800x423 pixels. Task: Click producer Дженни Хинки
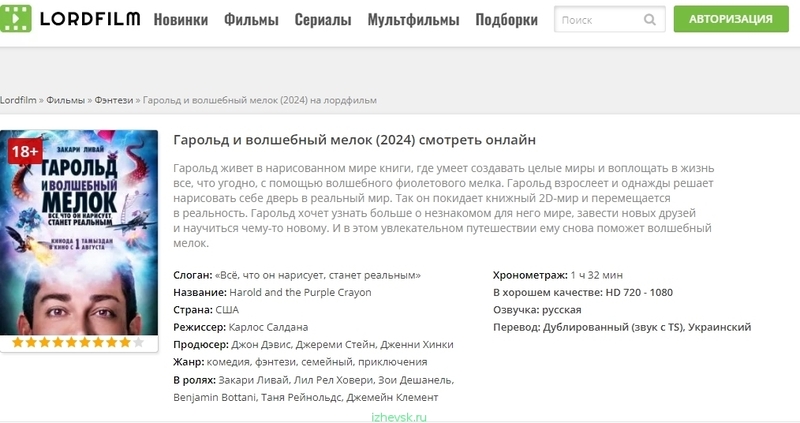coord(417,344)
